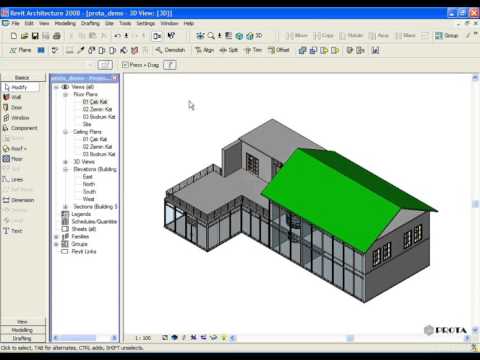Click the Plane work plane tool
This screenshot has width=480, height=360.
[x=20, y=50]
